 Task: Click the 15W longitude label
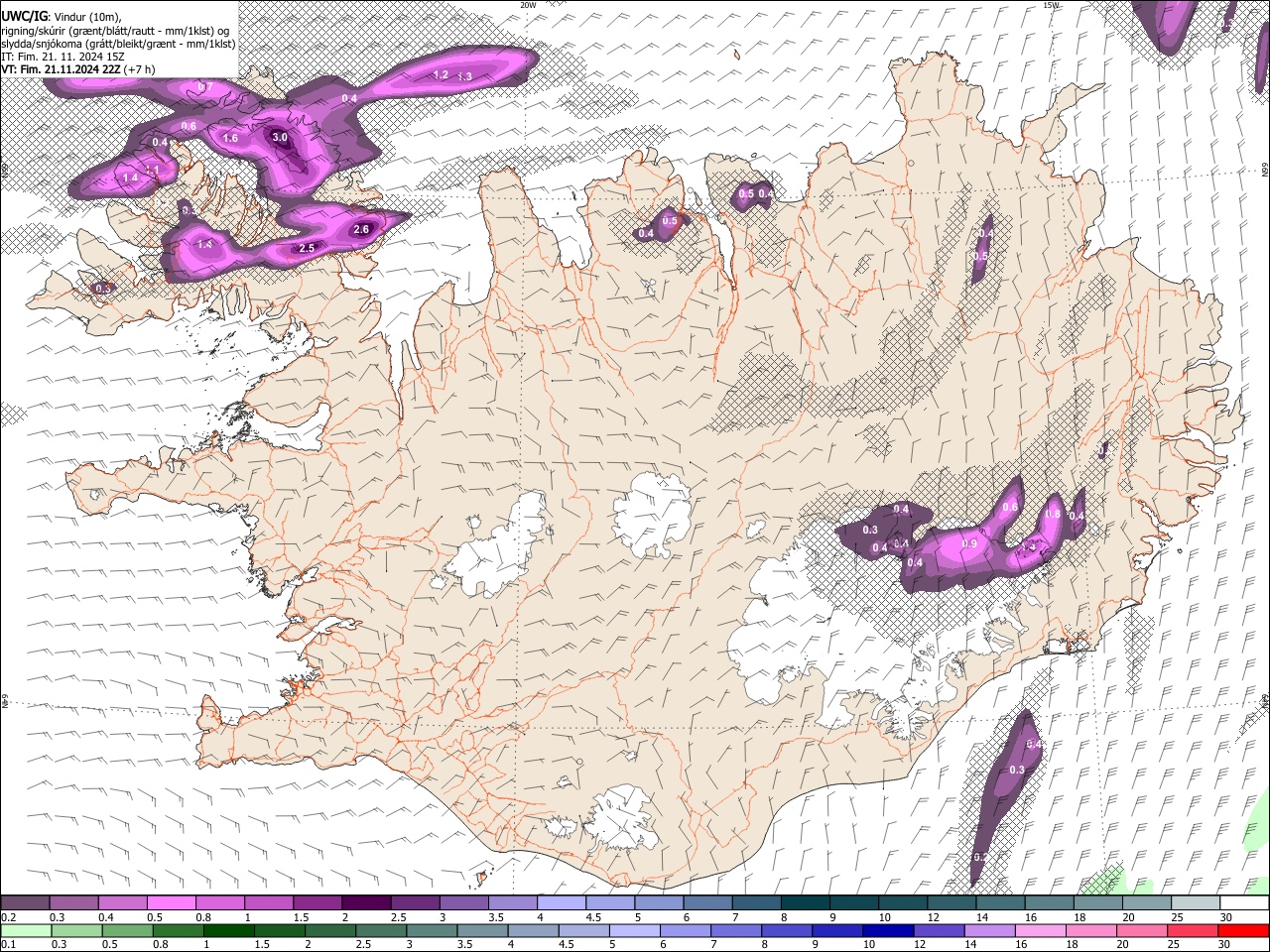(x=1051, y=5)
